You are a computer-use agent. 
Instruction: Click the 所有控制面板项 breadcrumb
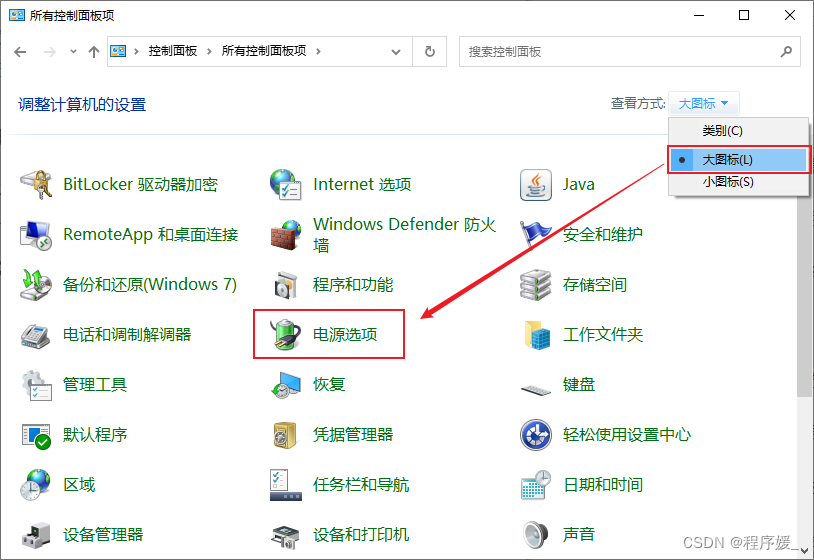click(x=264, y=51)
